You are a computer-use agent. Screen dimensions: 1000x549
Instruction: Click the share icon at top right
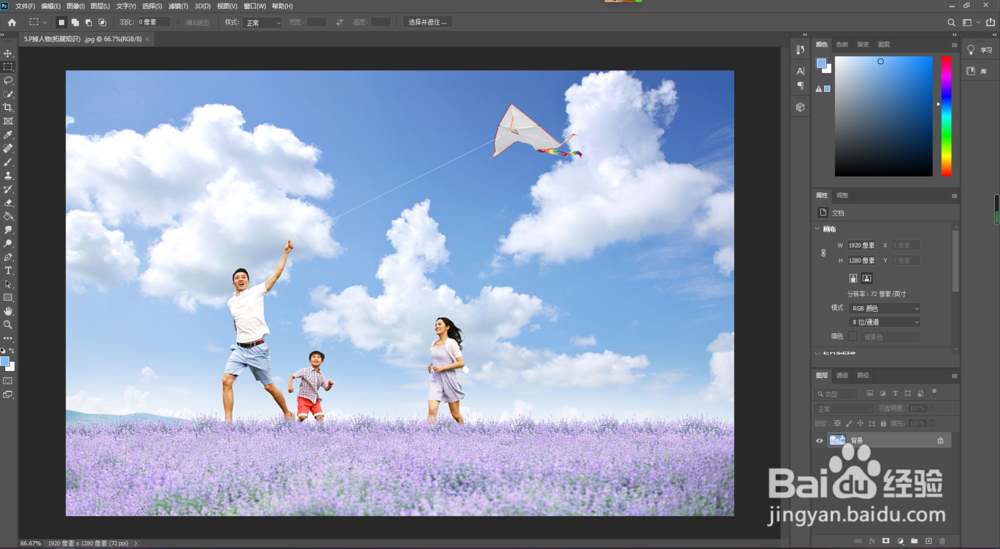point(990,22)
